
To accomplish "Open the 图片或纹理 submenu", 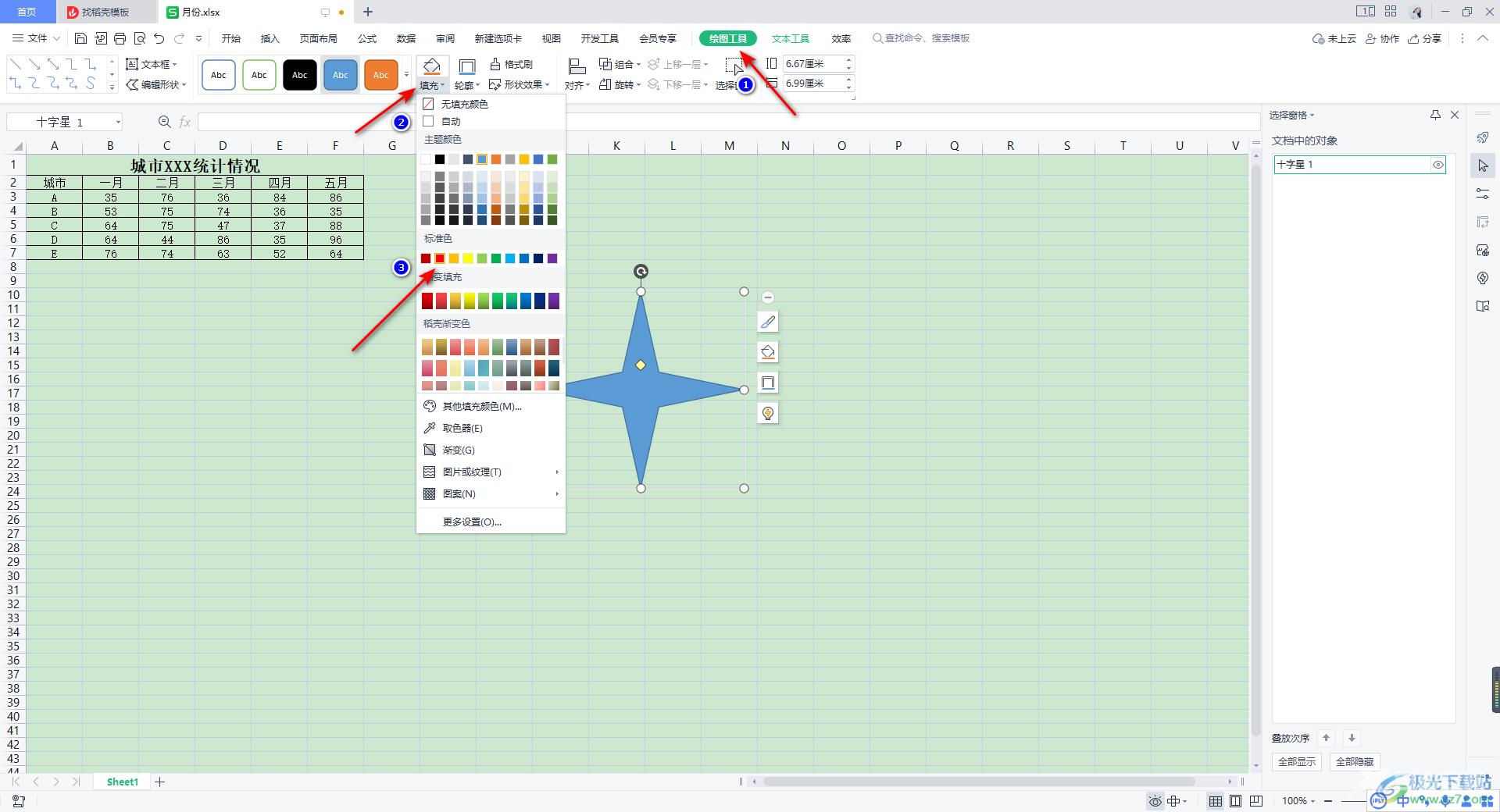I will [491, 472].
